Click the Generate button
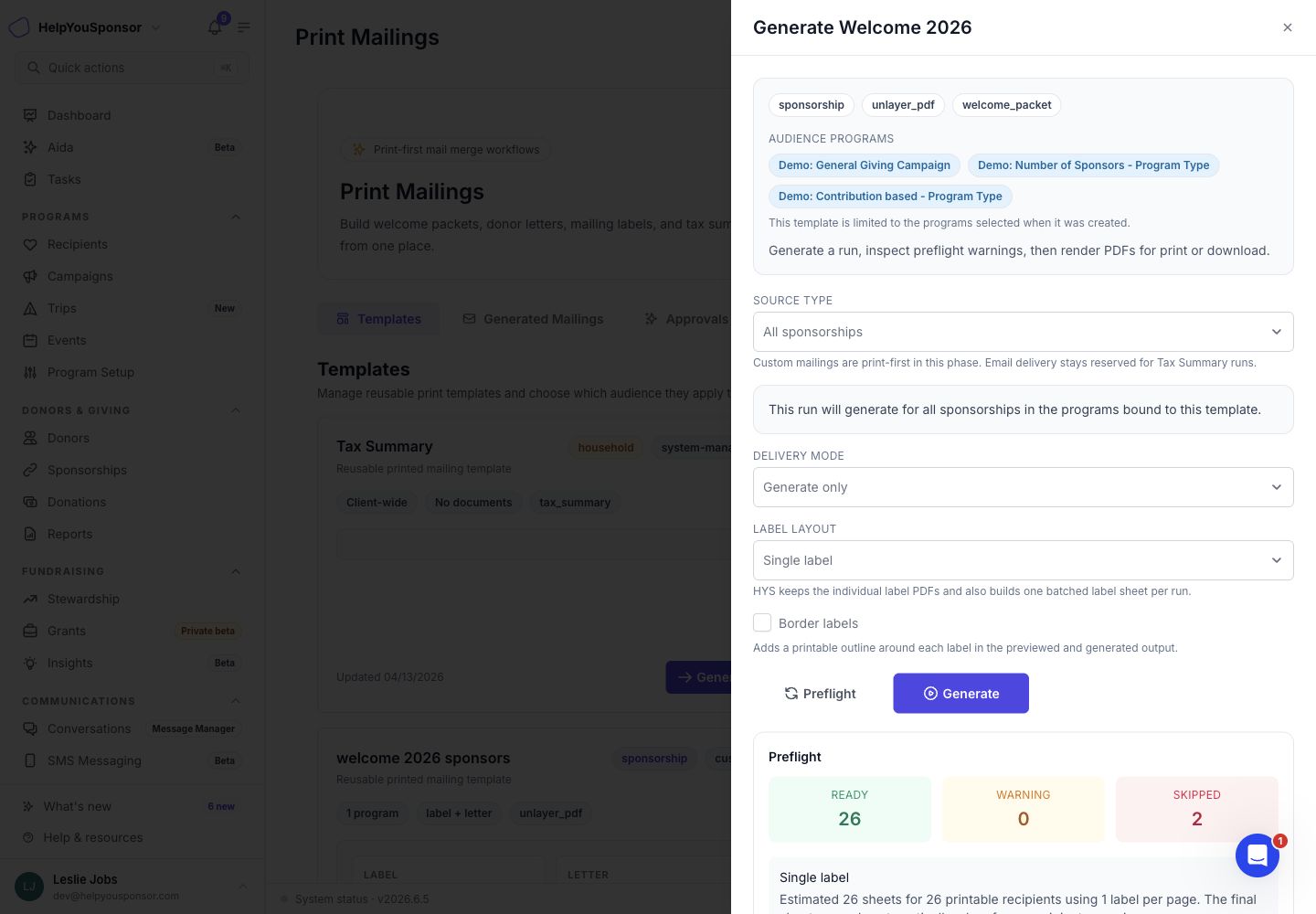 960,694
